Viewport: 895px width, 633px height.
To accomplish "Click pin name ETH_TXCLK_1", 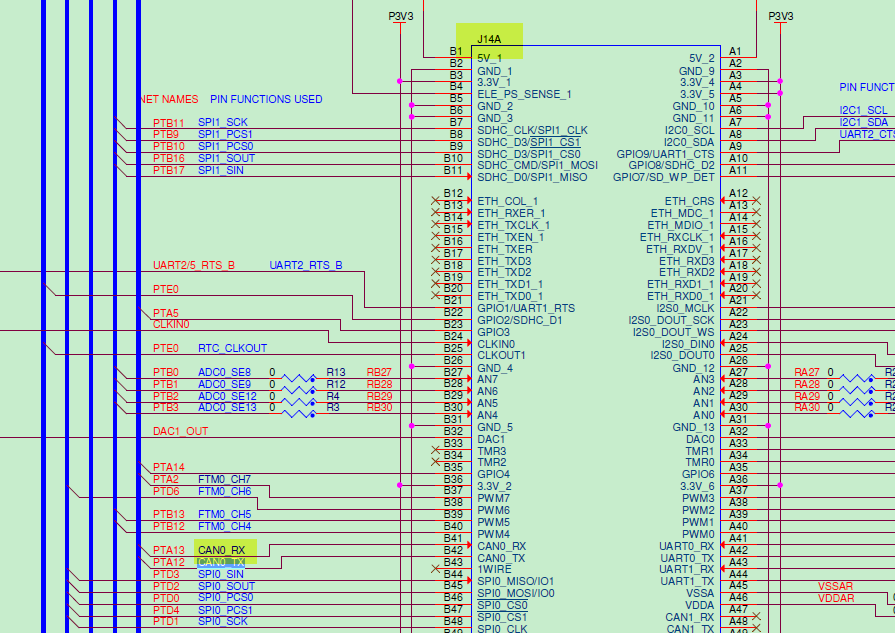I will click(513, 225).
